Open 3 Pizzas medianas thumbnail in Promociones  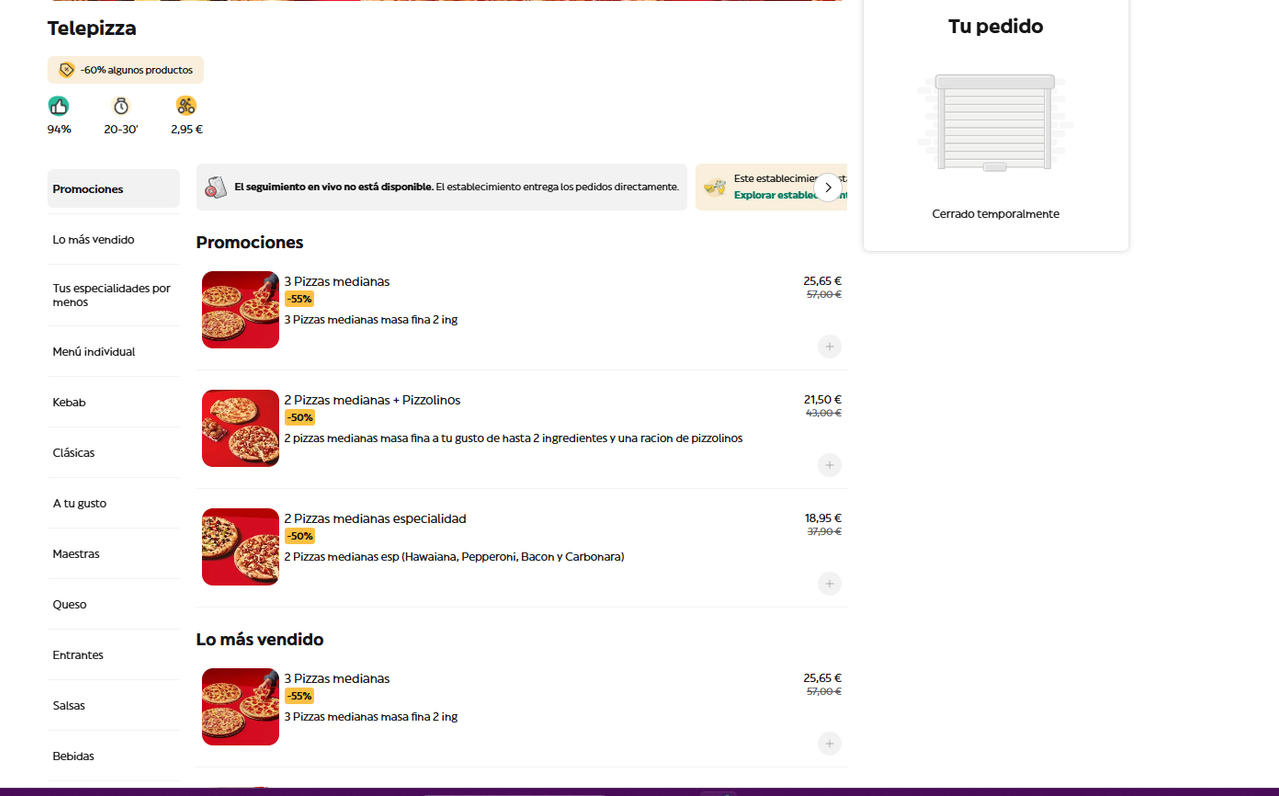coord(240,310)
